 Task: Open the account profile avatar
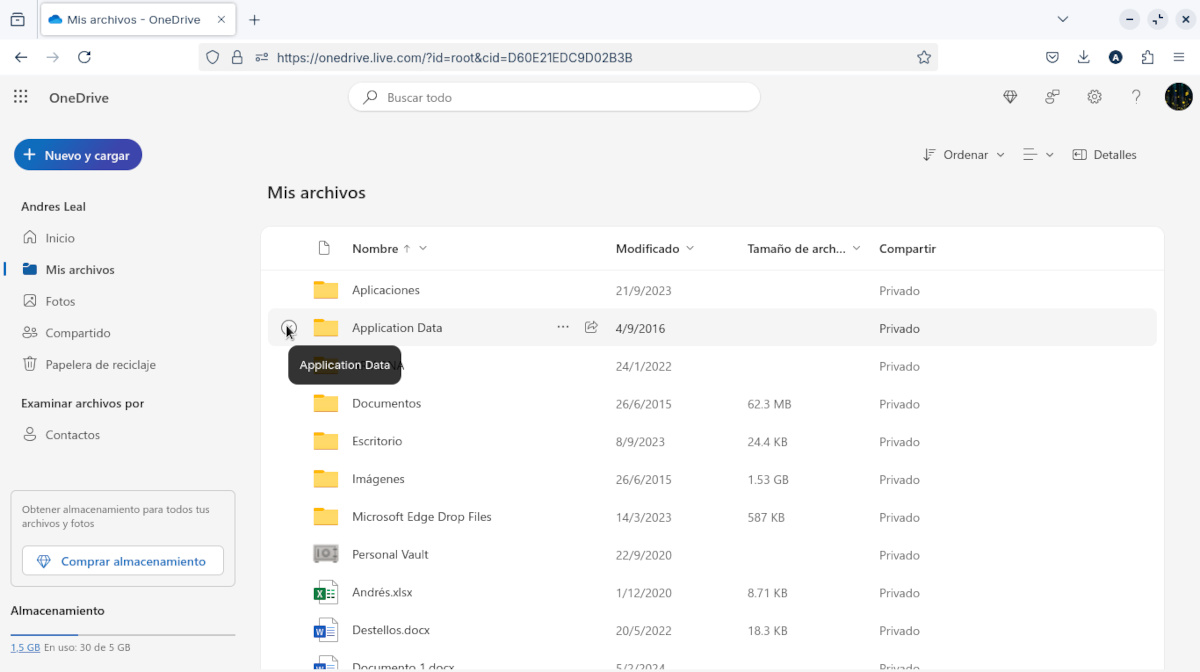[x=1179, y=97]
